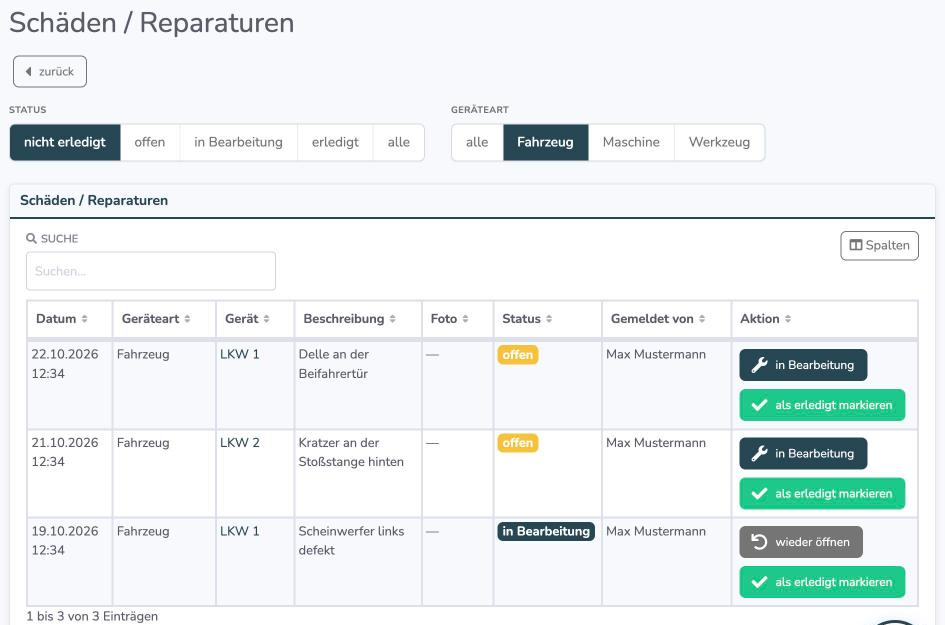Sort the table by Gerät column
Viewport: 945px width, 625px height.
tap(255, 319)
